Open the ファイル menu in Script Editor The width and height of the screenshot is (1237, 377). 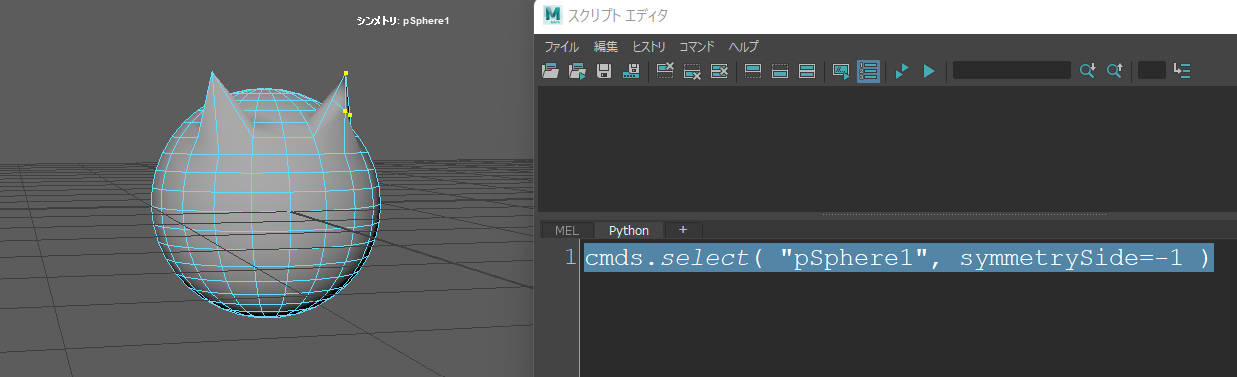pos(561,47)
